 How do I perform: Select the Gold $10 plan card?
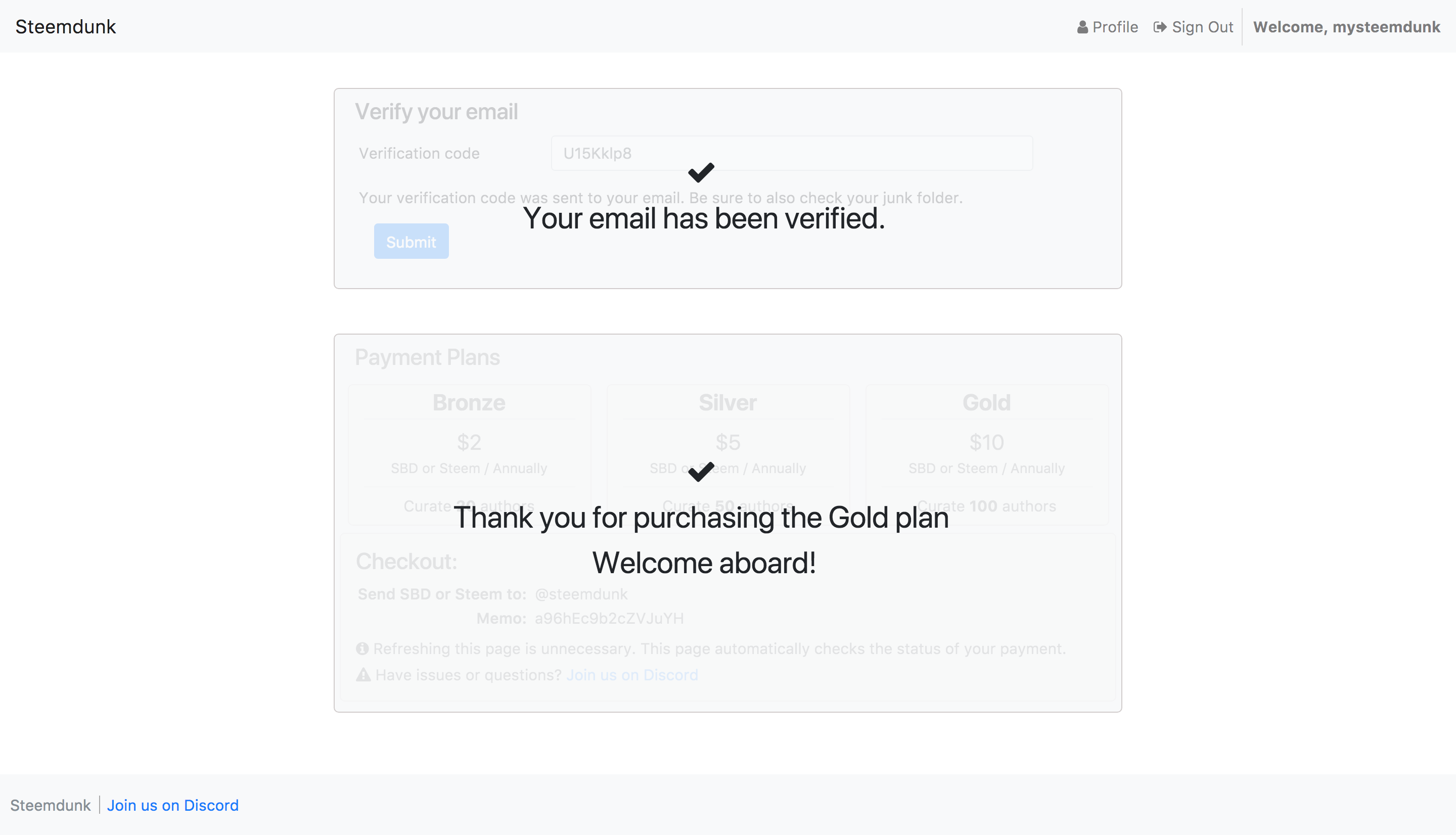pos(986,453)
